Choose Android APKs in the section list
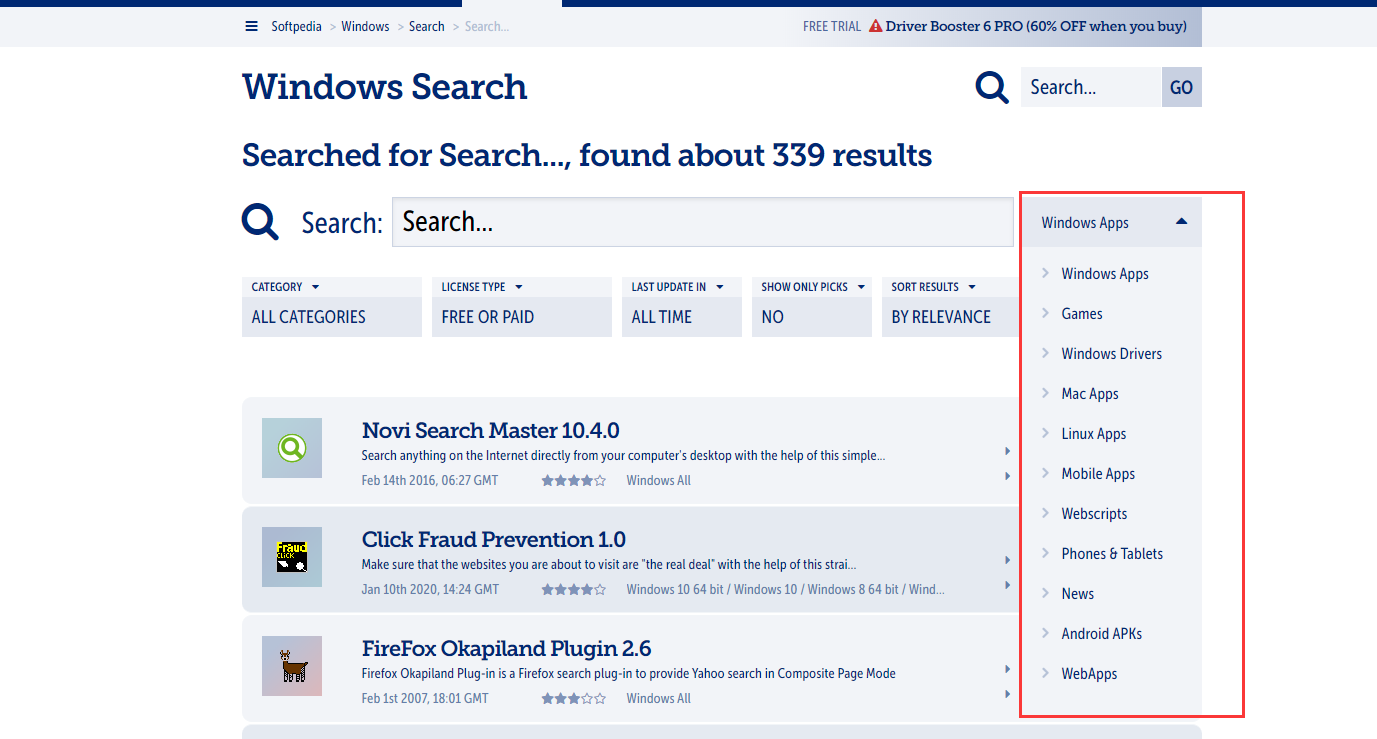Screen dimensions: 1377x739 (1102, 634)
